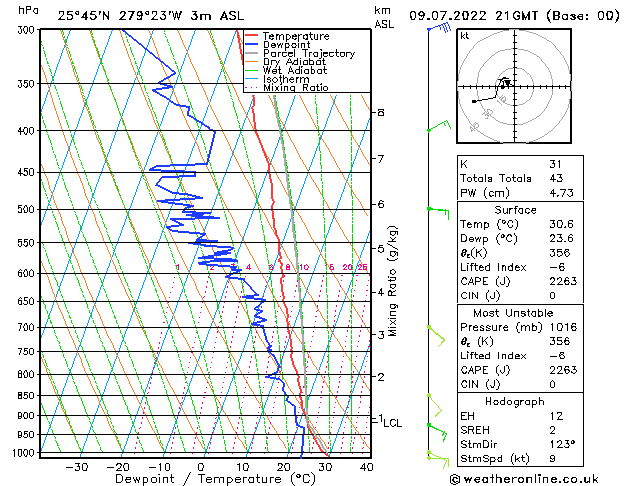Screen dimensions: 629x486
Task: Click the 'LCL' marker label
Action: 392,423
